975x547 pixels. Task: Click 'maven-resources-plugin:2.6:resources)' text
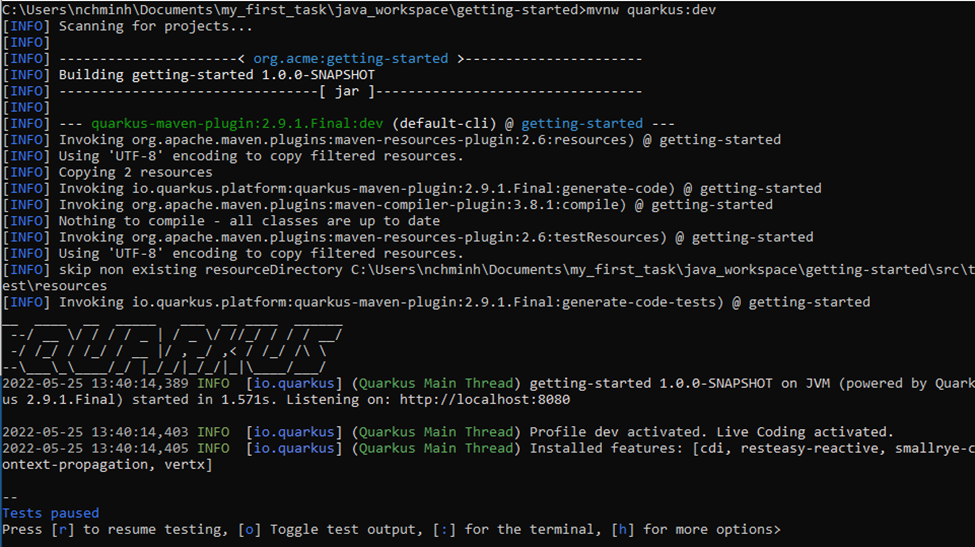click(x=484, y=140)
